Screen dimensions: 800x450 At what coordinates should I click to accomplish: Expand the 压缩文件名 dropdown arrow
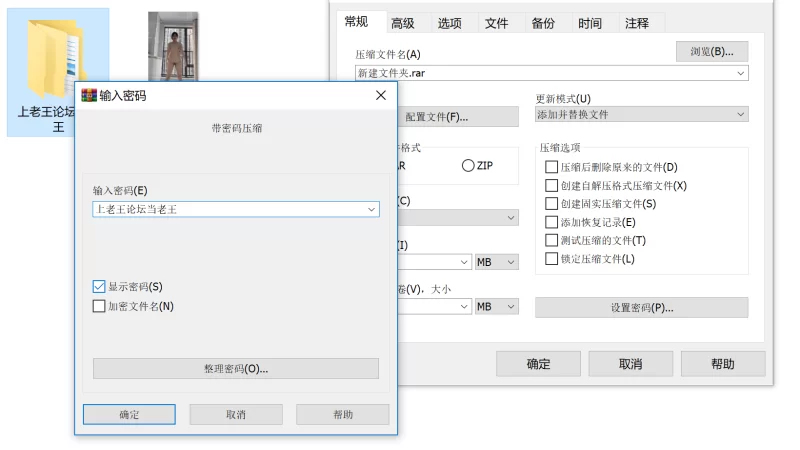tap(740, 73)
